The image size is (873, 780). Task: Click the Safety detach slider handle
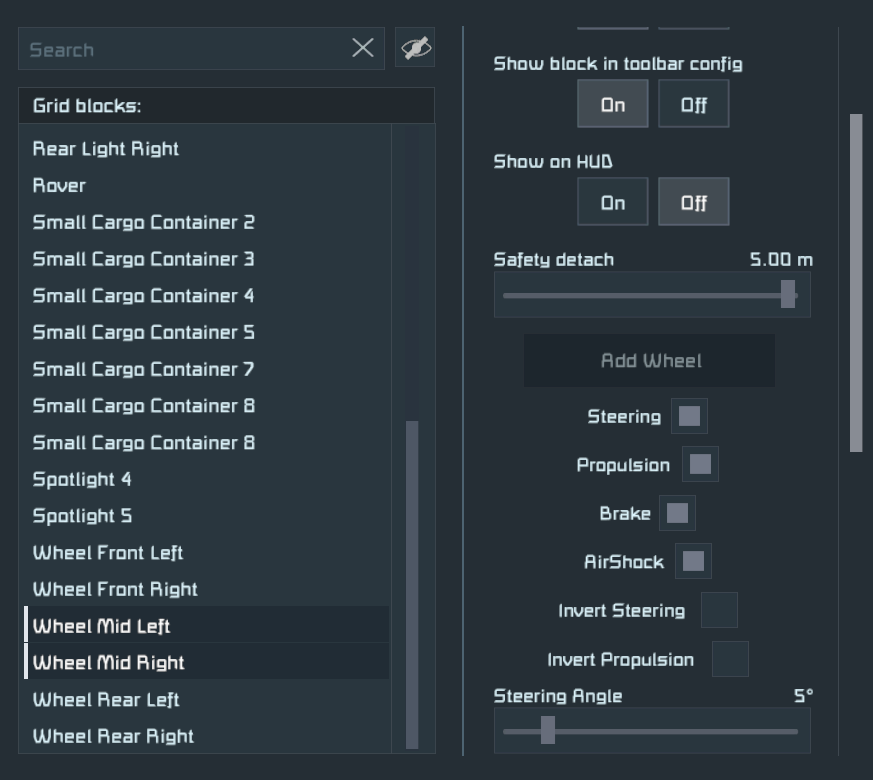click(x=788, y=295)
